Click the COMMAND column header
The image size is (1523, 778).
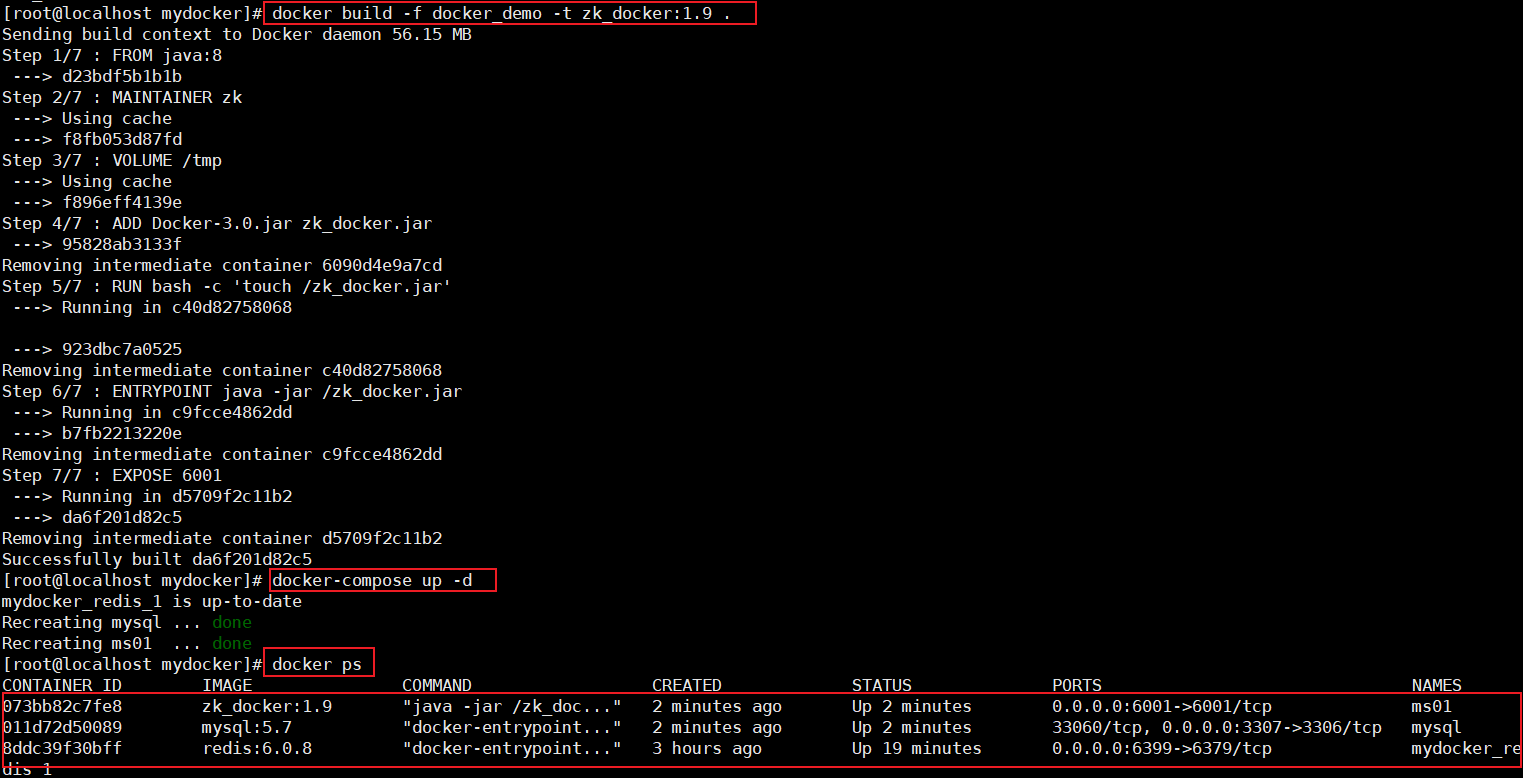(437, 686)
